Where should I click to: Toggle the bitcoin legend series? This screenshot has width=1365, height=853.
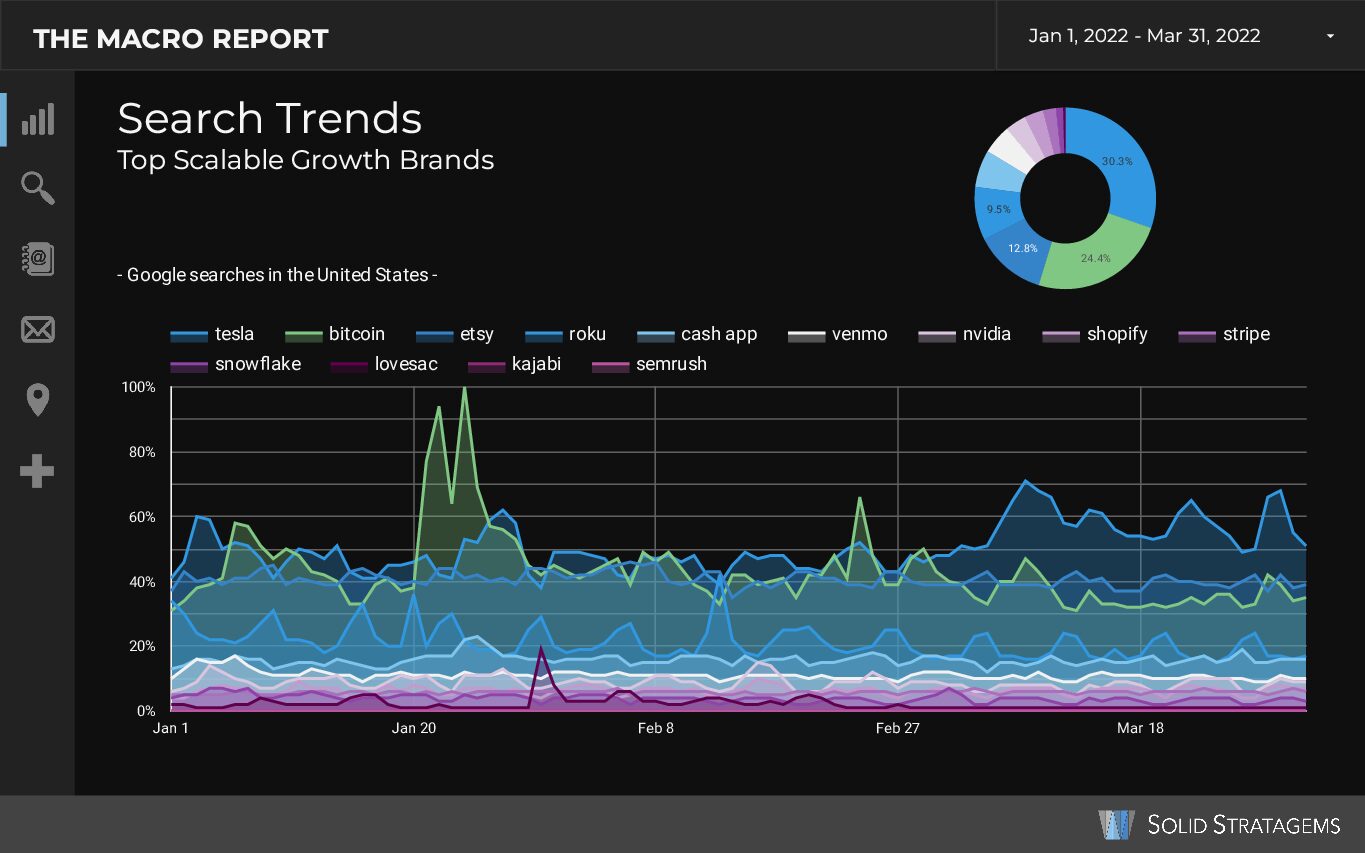click(335, 334)
